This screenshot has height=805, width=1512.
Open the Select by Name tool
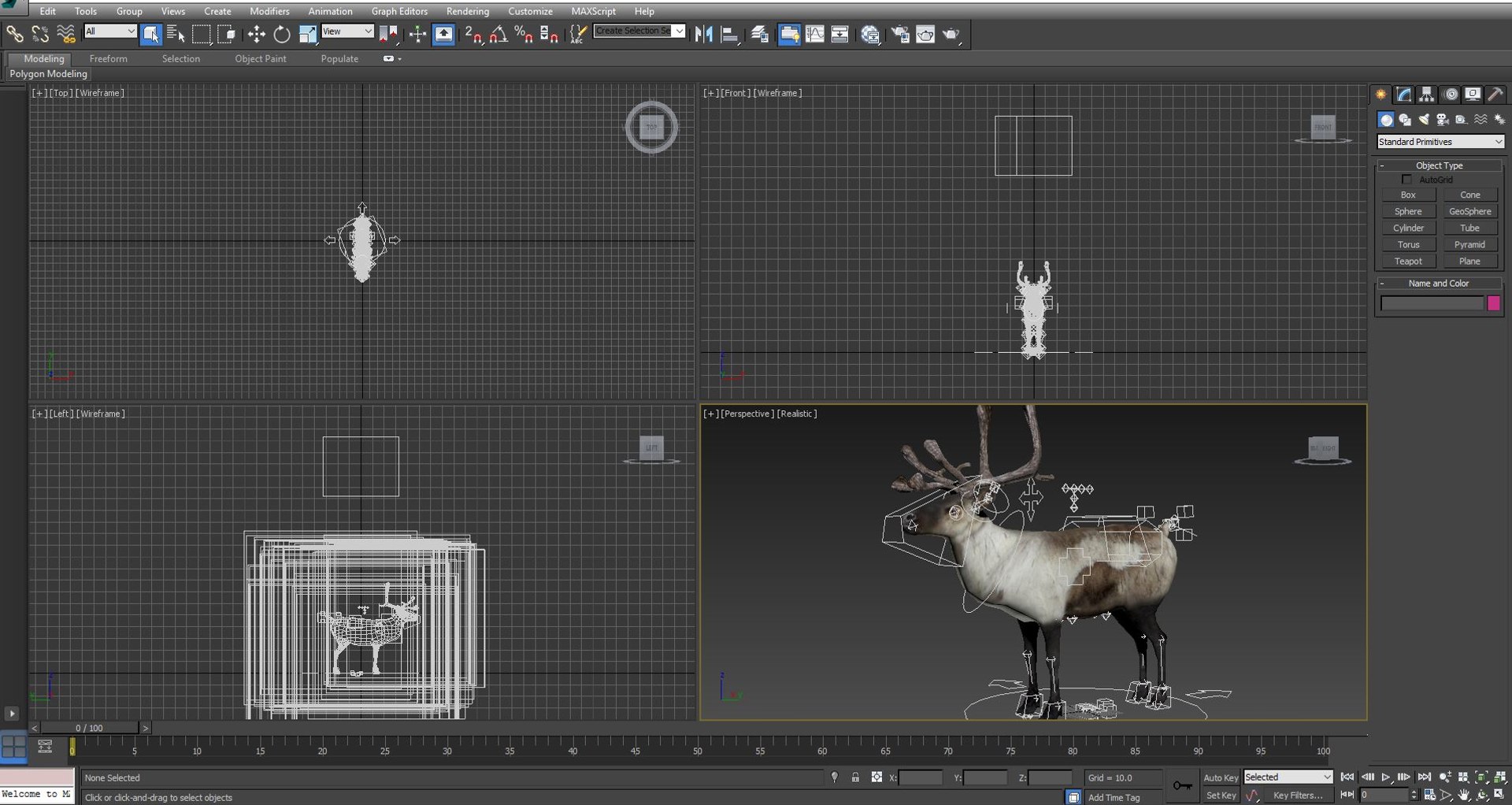(x=176, y=34)
